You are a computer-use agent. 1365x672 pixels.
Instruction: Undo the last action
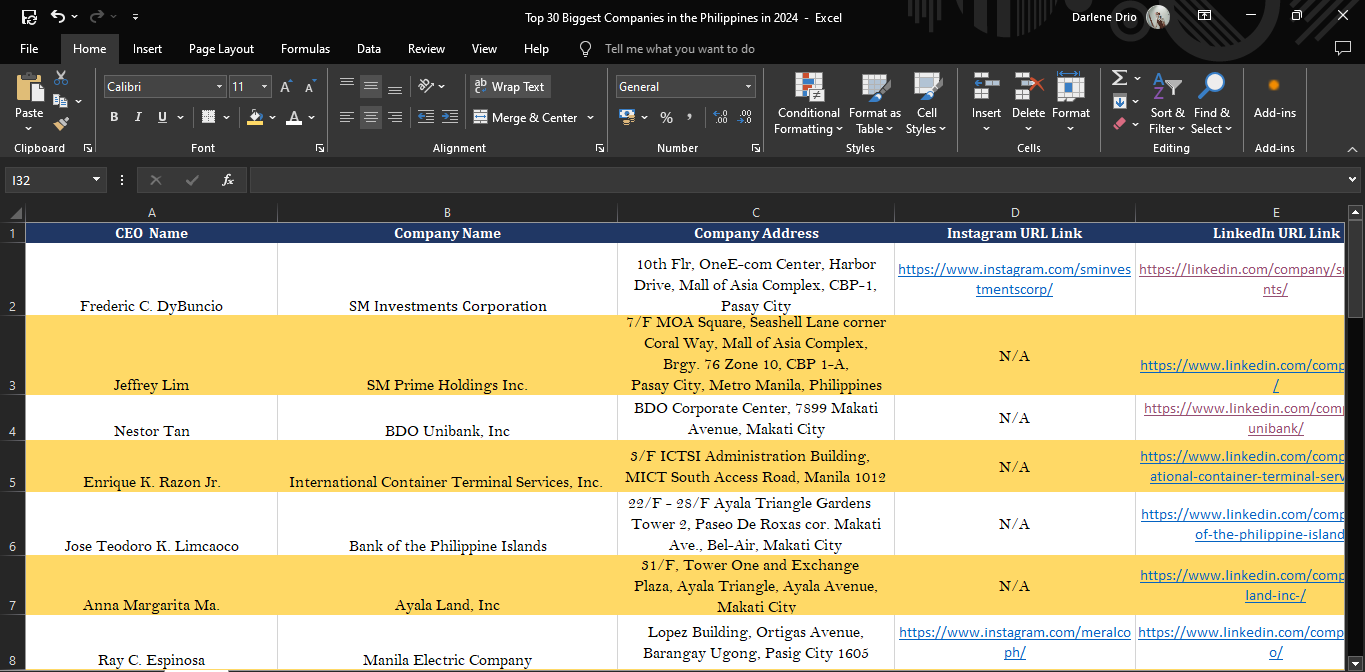[x=58, y=16]
